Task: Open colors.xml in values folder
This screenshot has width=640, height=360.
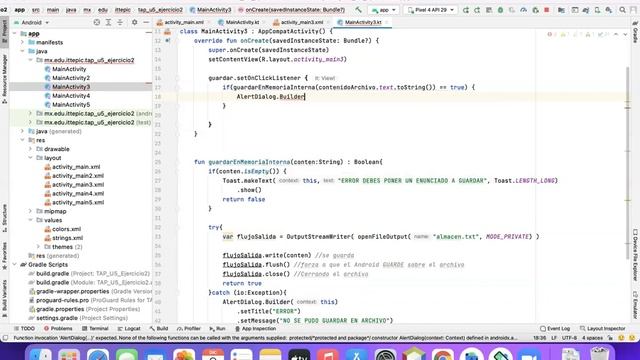Action: click(x=66, y=229)
